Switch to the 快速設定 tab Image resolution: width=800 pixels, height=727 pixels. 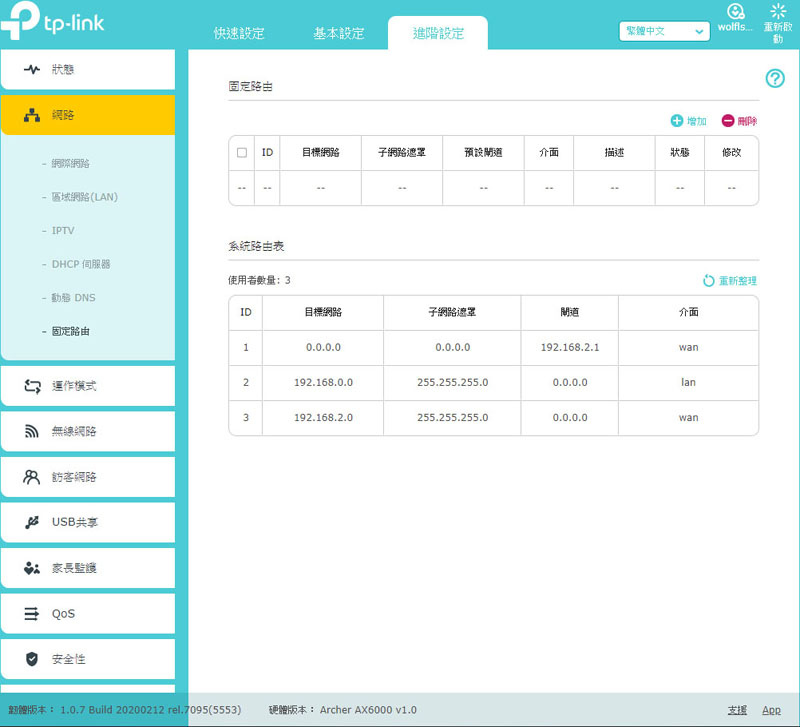239,33
